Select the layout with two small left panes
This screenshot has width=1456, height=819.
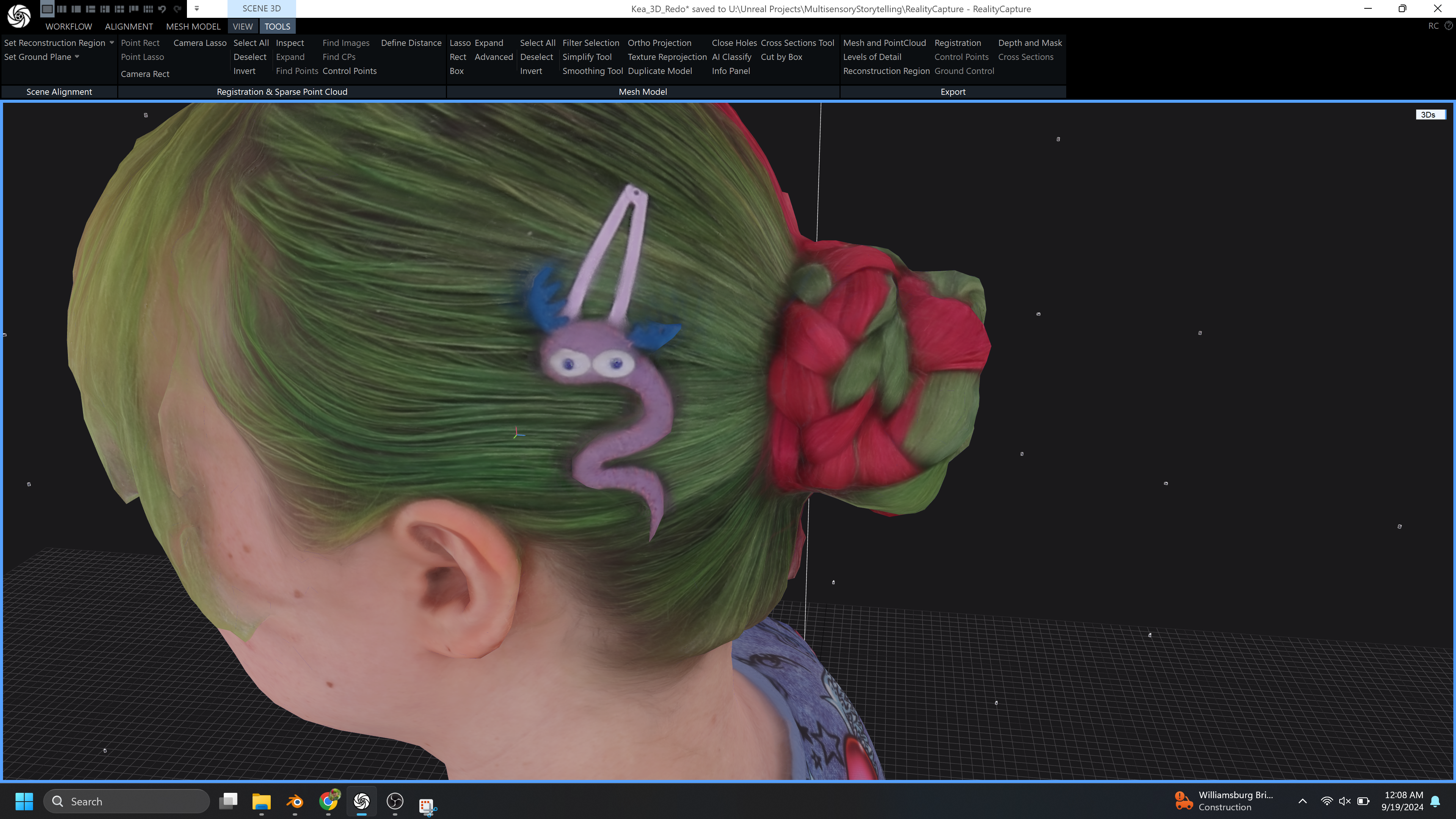[105, 8]
